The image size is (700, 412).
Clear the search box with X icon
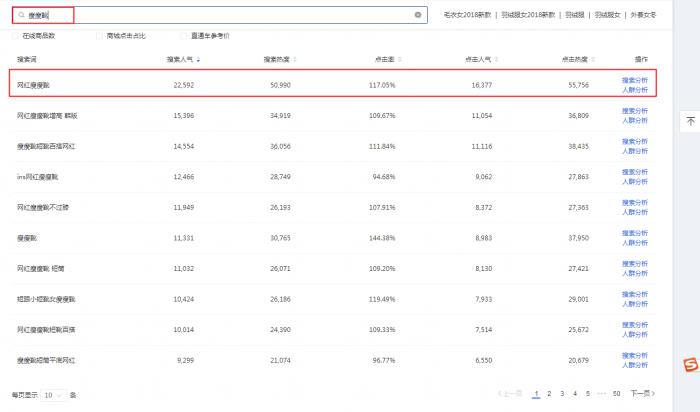click(418, 15)
